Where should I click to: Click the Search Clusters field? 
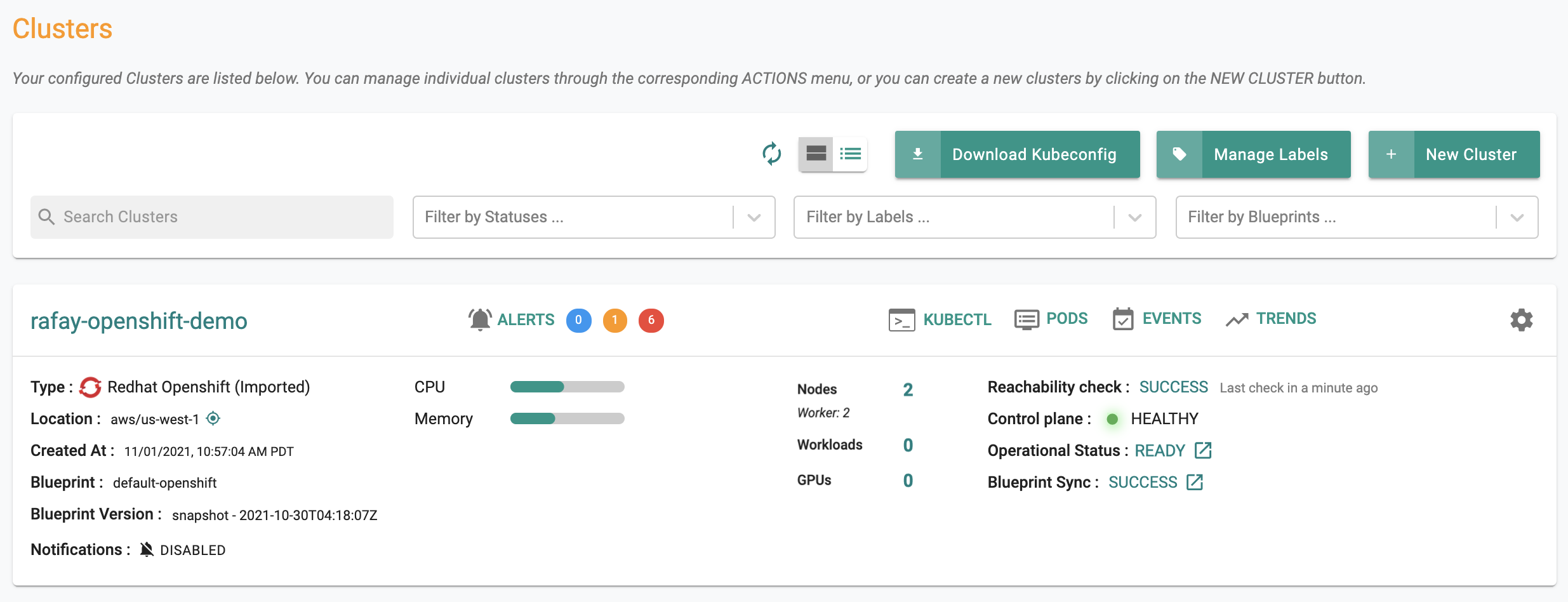(x=212, y=217)
